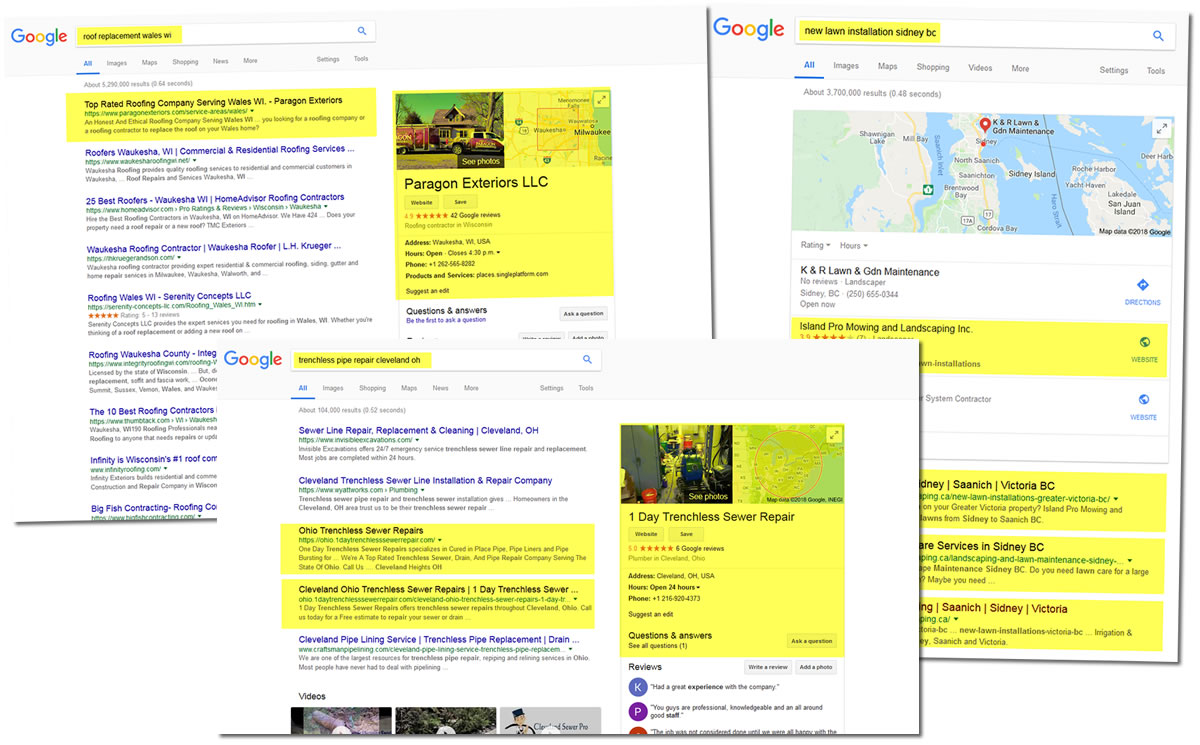Open URL dropdown arrow for serenity-concepts-llc.com result
Image resolution: width=1200 pixels, height=745 pixels.
pos(260,305)
